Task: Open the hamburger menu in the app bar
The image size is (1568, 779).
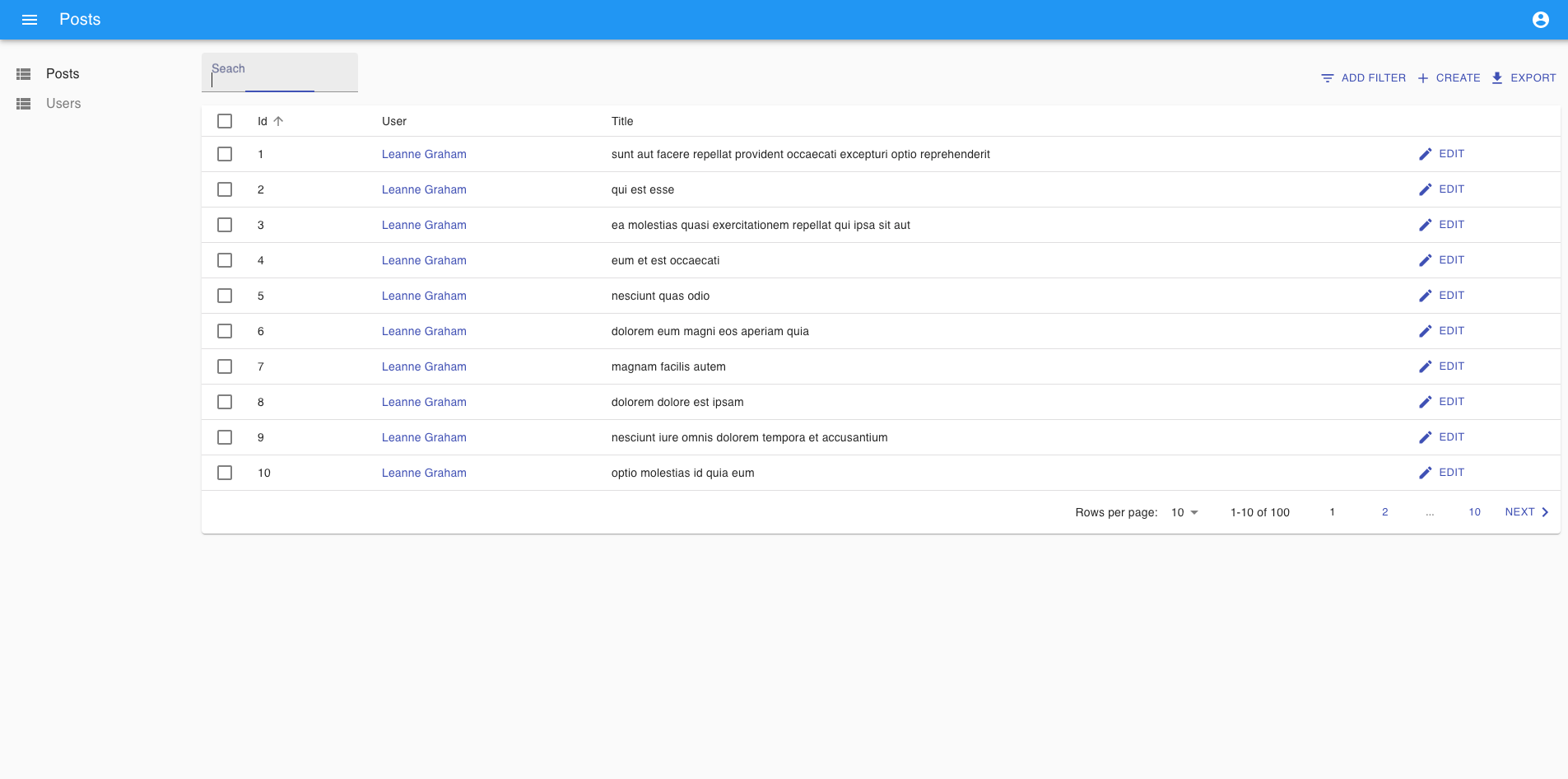Action: 30,20
